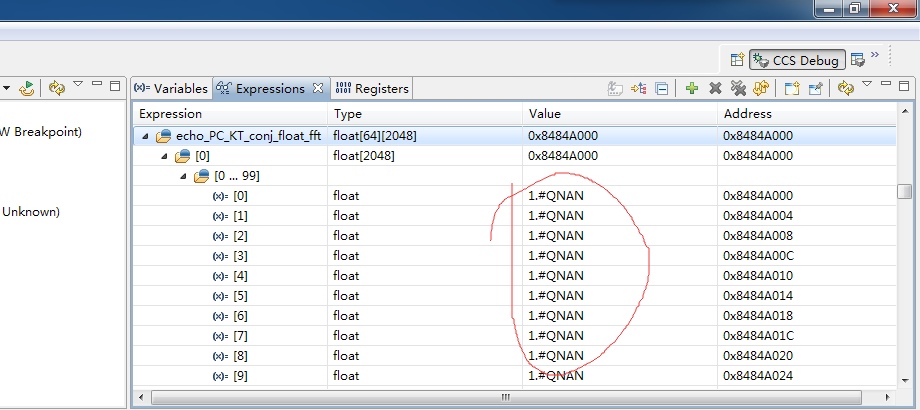Select element [6] row
The height and width of the screenshot is (410, 920).
pos(515,316)
